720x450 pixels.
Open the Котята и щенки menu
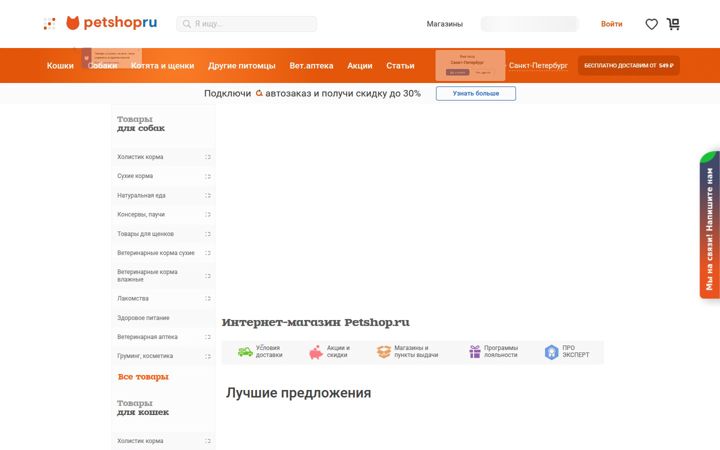(x=163, y=66)
